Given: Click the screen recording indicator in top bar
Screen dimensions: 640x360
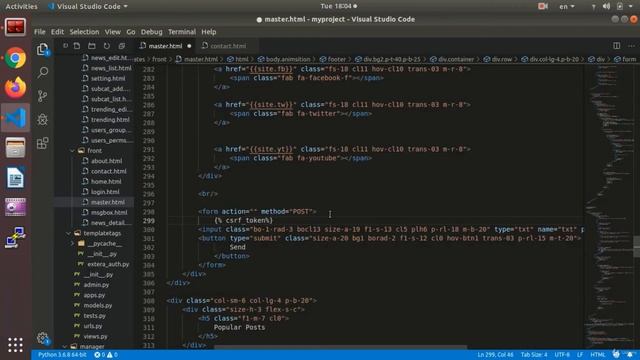Looking at the screenshot, I should click(542, 6).
